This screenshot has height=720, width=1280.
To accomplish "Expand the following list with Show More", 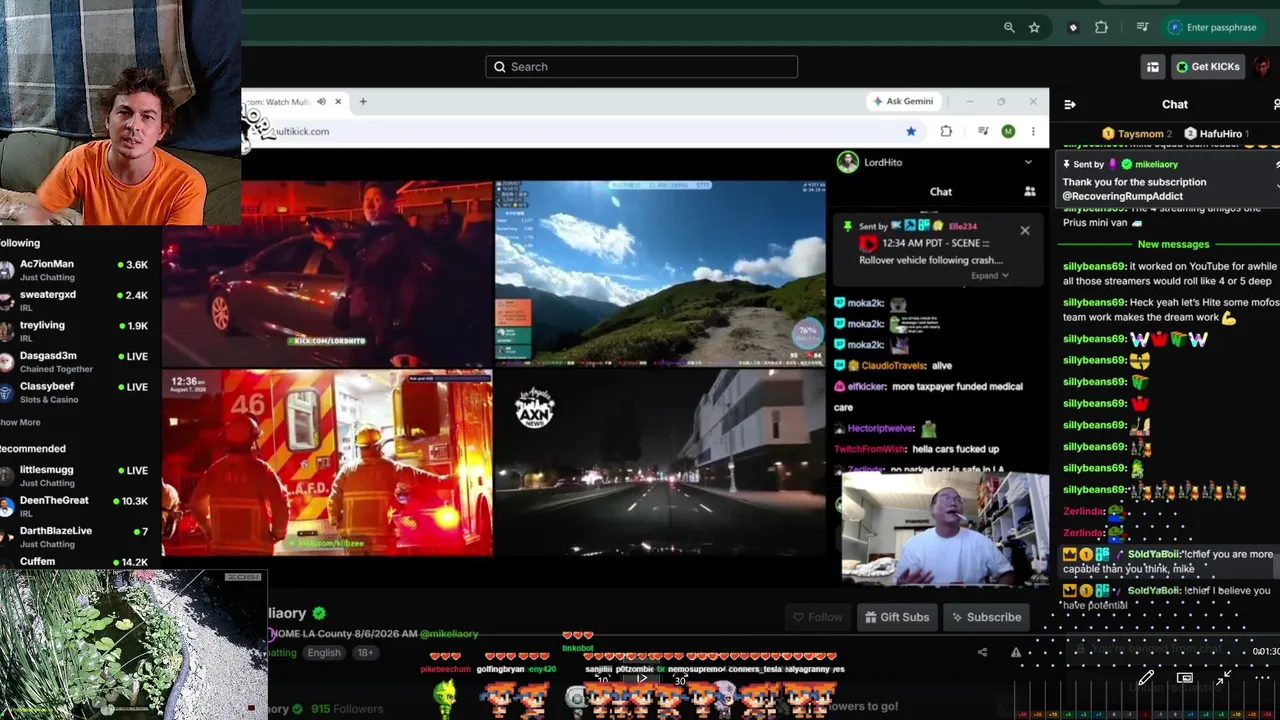I will (20, 423).
